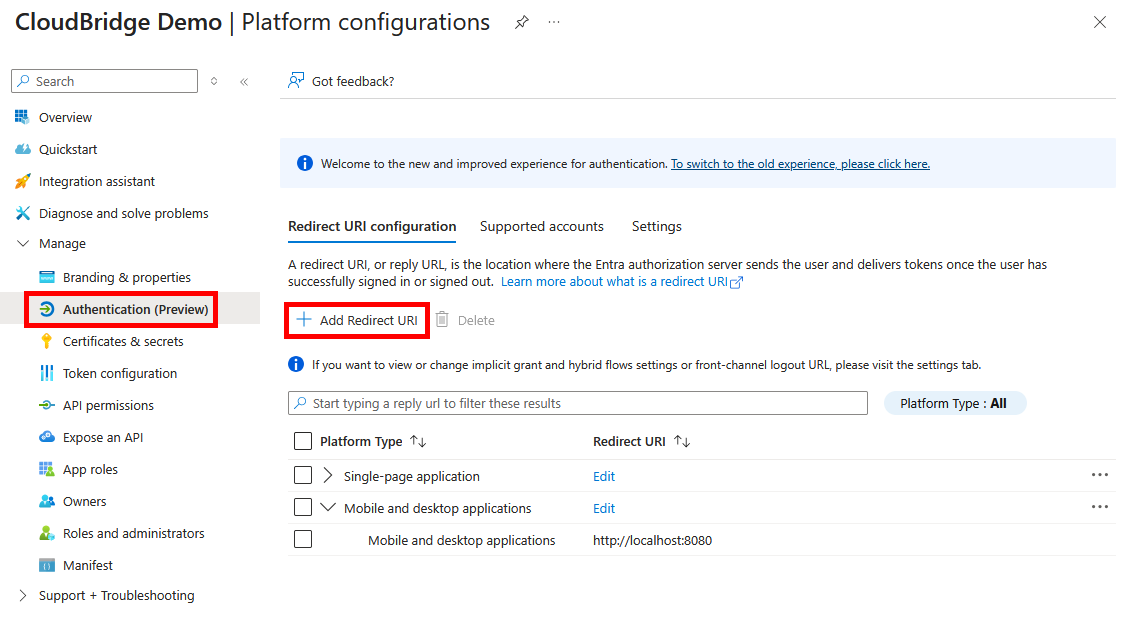
Task: Click the App roles icon
Action: (47, 469)
